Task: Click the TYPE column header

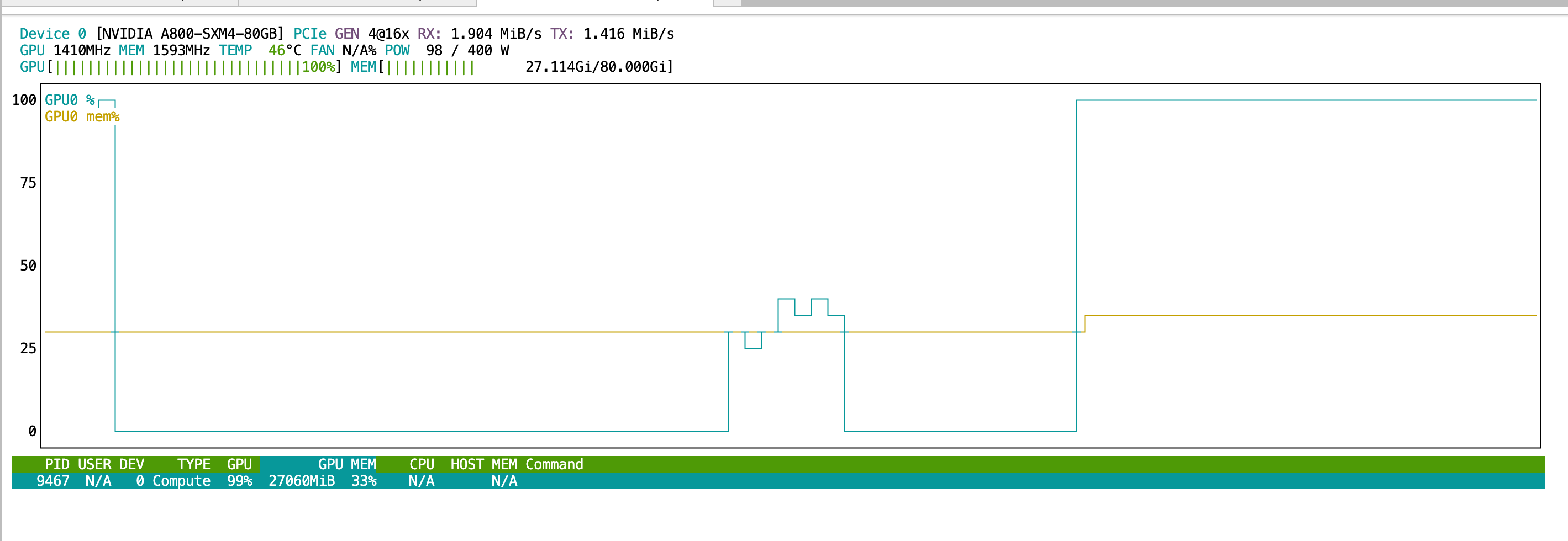Action: click(193, 464)
